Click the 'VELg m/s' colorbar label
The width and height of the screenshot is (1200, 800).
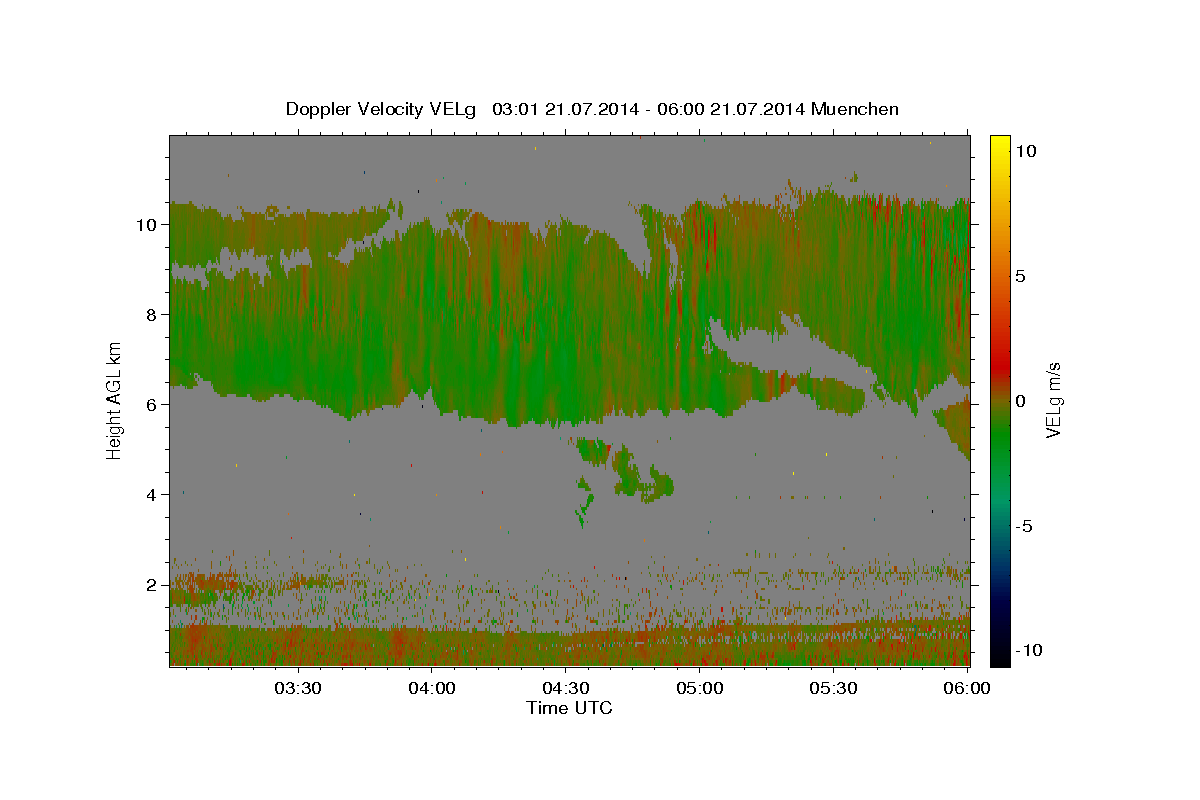(1053, 401)
